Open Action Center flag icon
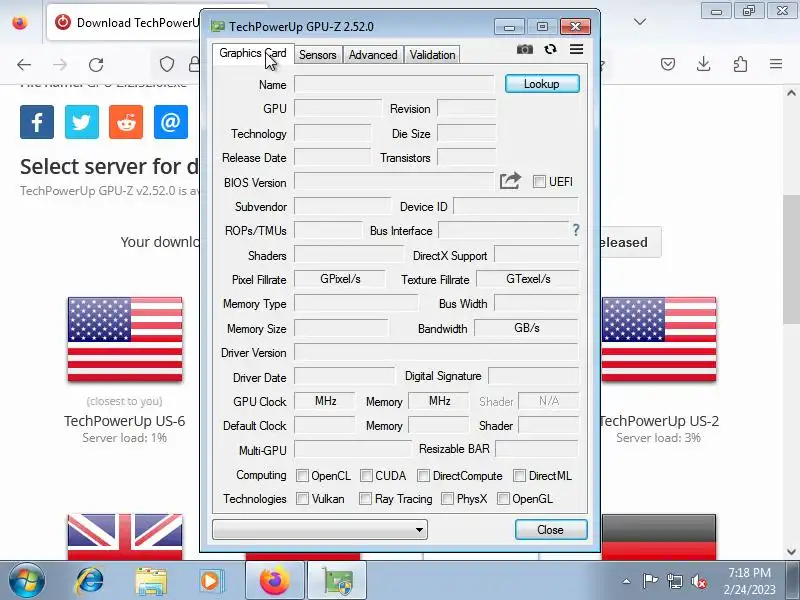This screenshot has width=800, height=600. (650, 581)
